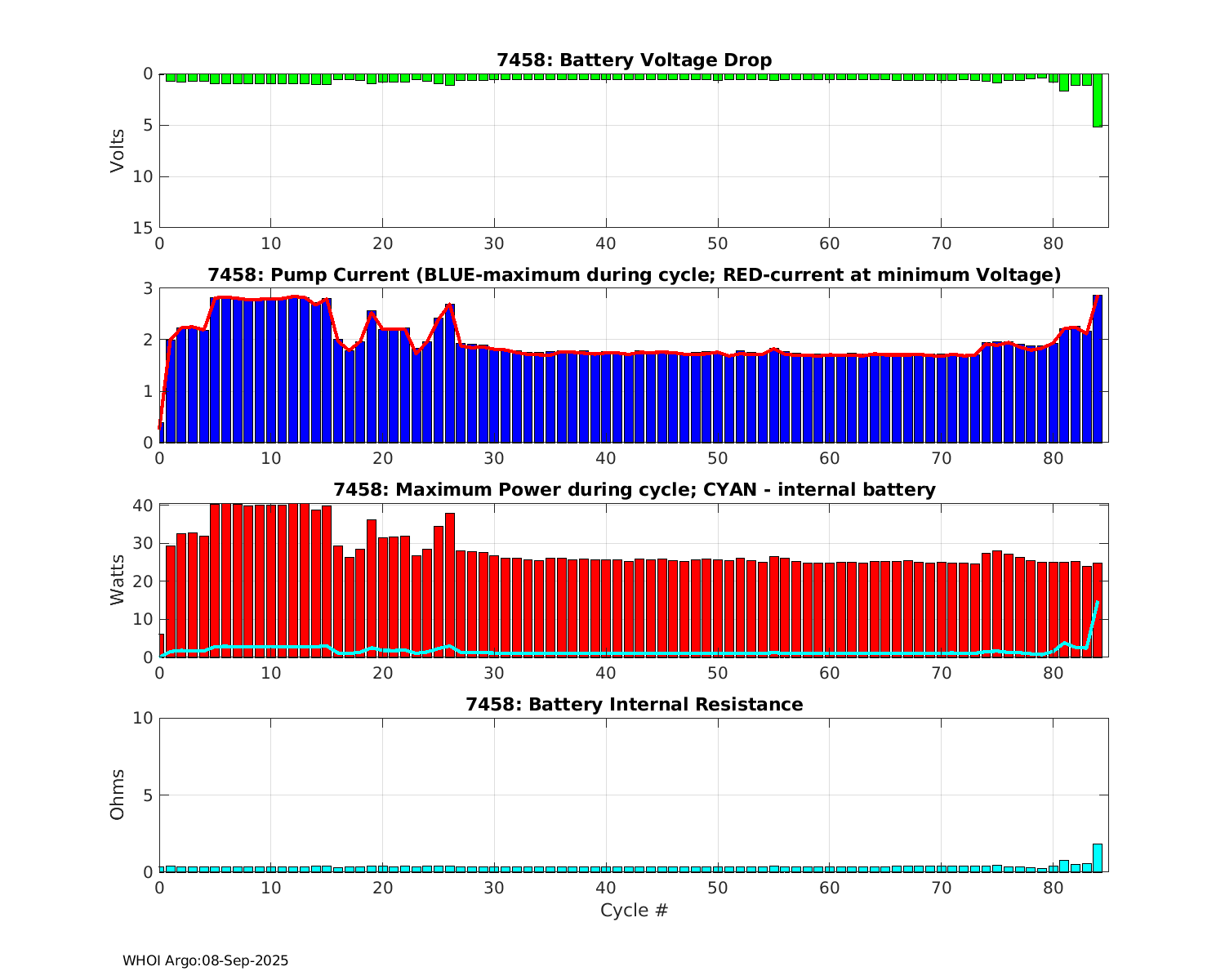The width and height of the screenshot is (1225, 980).
Task: Click the Volts y-axis label
Action: (x=118, y=150)
